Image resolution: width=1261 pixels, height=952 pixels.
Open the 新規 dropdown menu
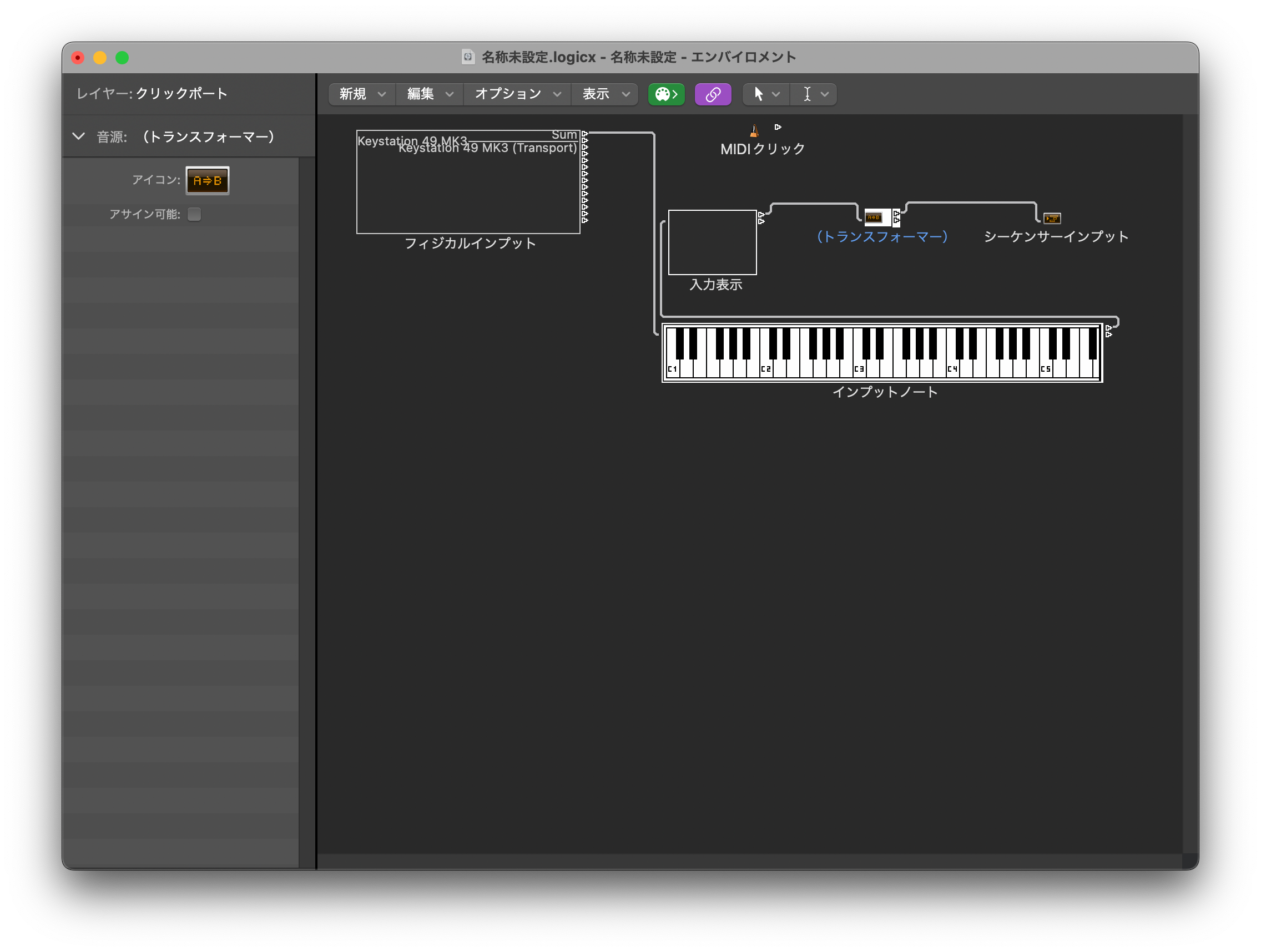click(x=362, y=94)
